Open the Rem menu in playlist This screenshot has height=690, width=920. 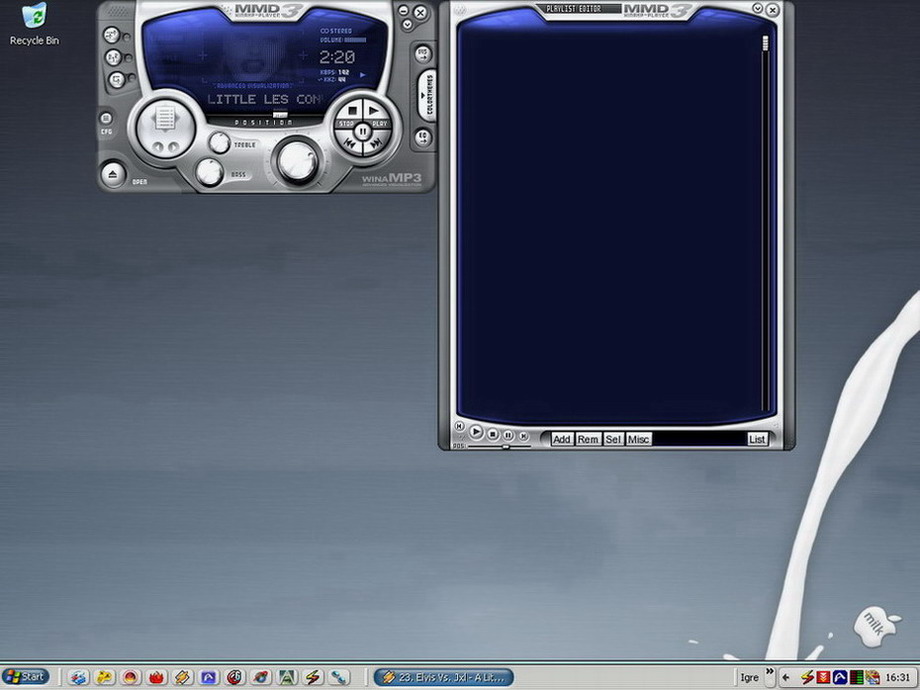[x=588, y=439]
